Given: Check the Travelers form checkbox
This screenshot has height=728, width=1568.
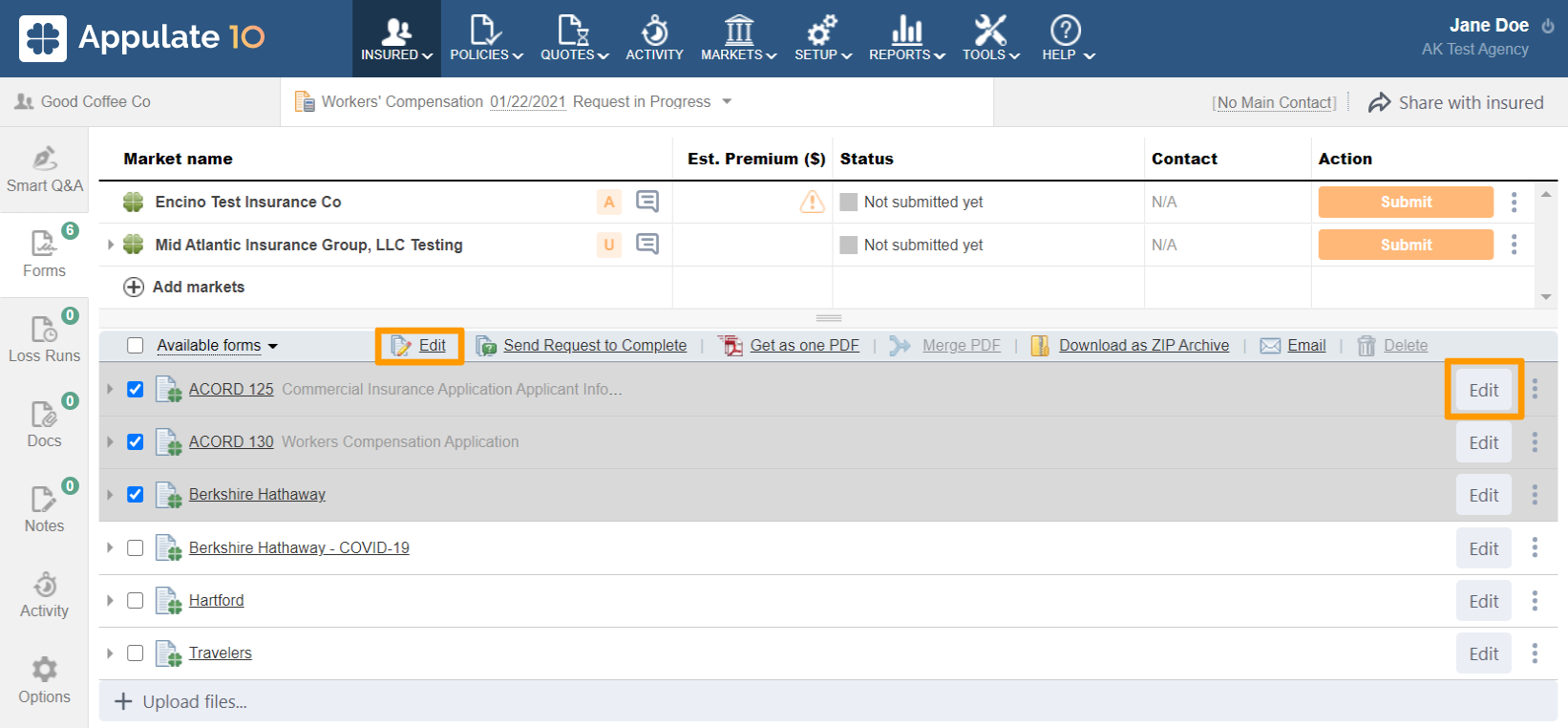Looking at the screenshot, I should click(136, 653).
